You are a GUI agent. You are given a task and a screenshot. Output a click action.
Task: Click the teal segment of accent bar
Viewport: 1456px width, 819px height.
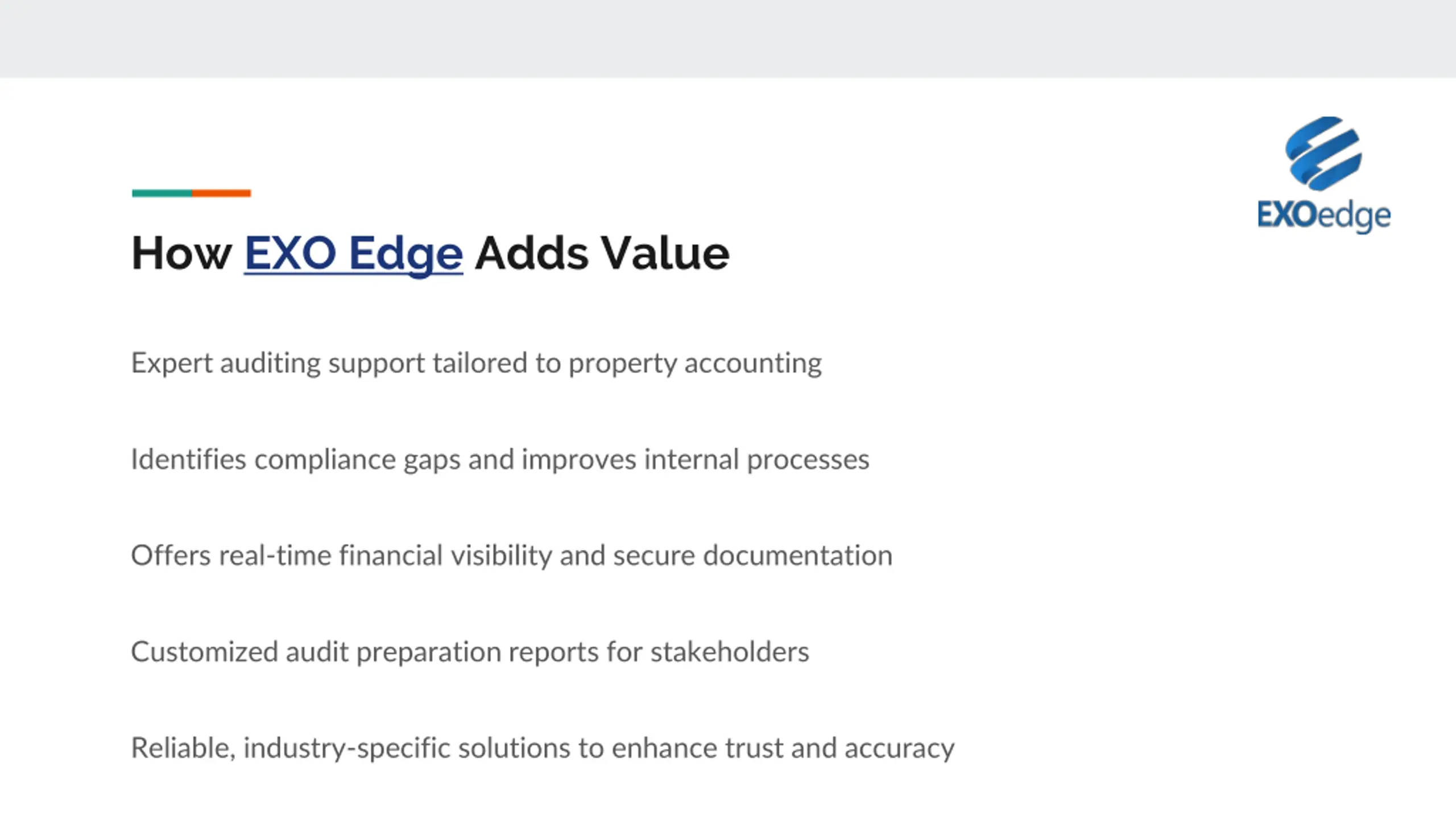pyautogui.click(x=162, y=193)
